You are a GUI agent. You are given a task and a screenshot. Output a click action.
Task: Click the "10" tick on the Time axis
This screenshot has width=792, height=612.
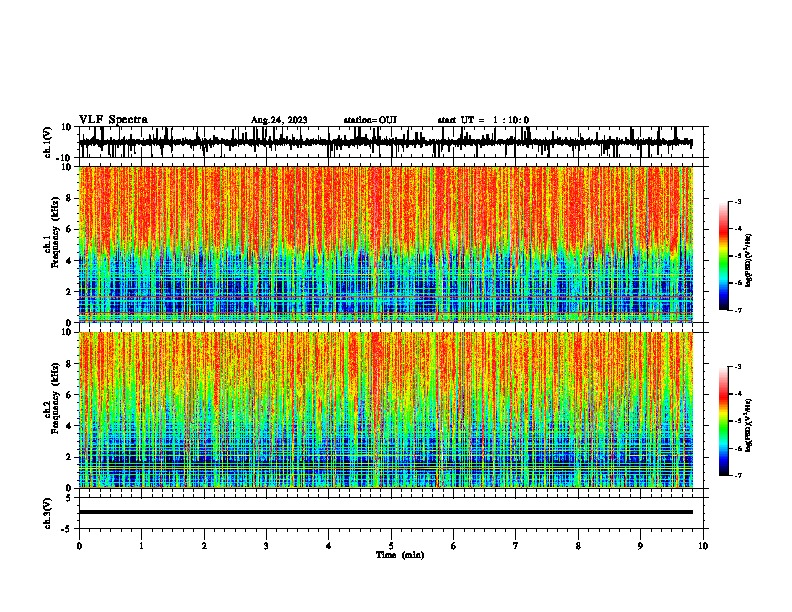tap(703, 546)
